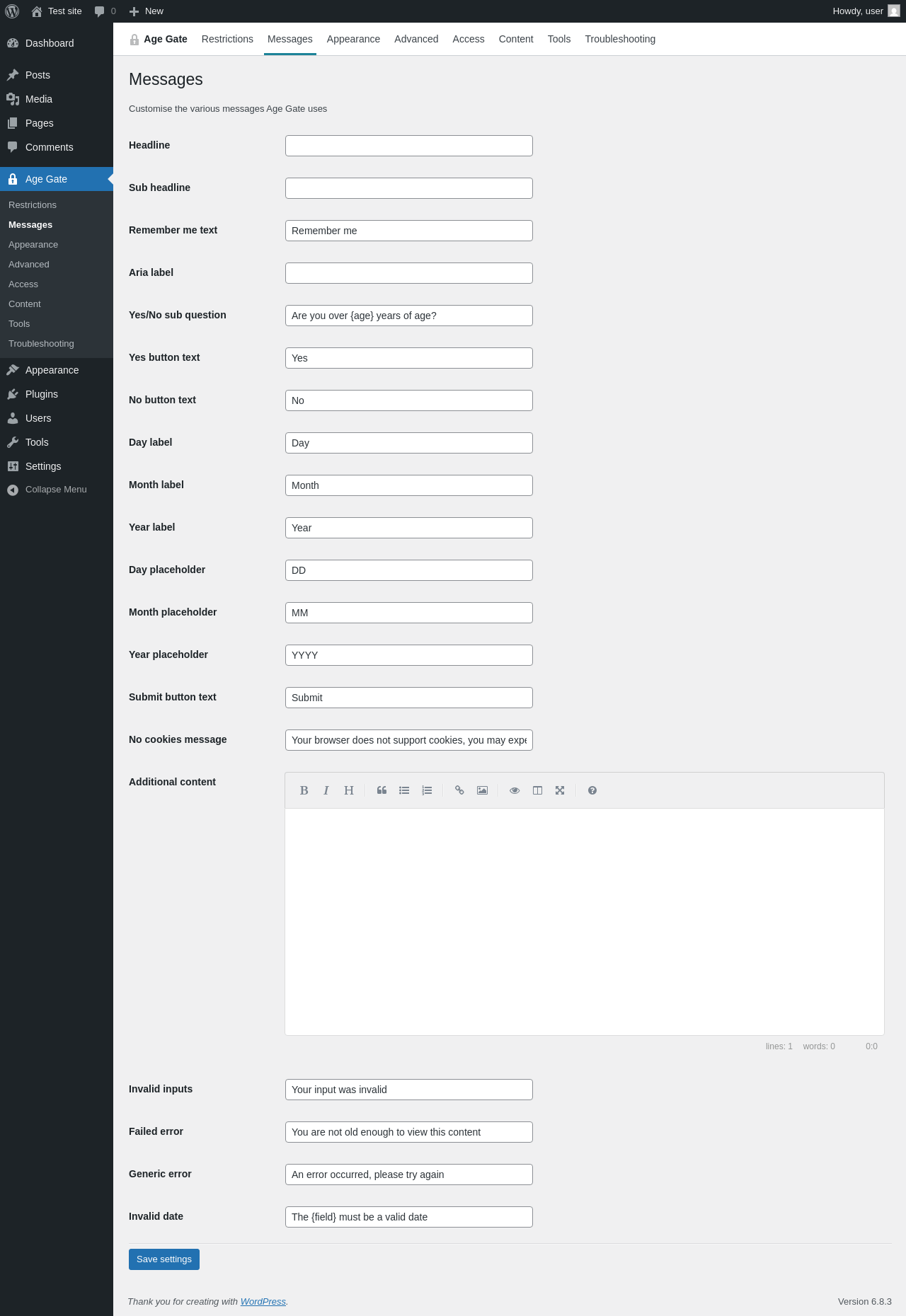The height and width of the screenshot is (1316, 906).
Task: Insert numbered list in editor
Action: tap(427, 790)
